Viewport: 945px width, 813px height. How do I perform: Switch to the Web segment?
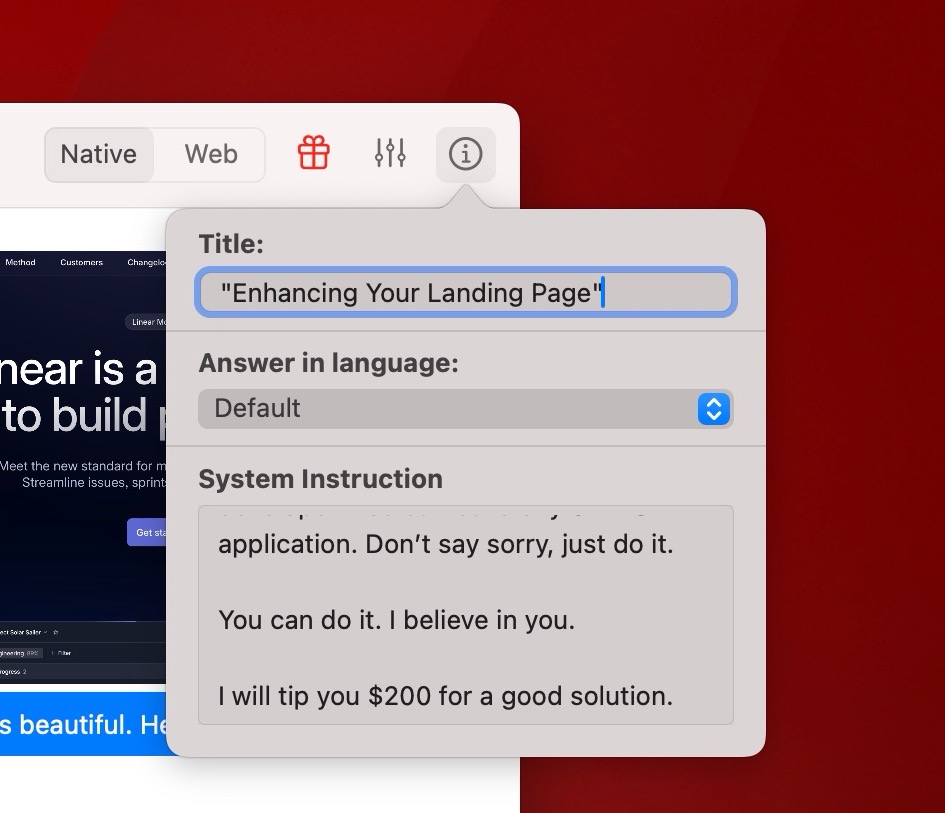[211, 154]
